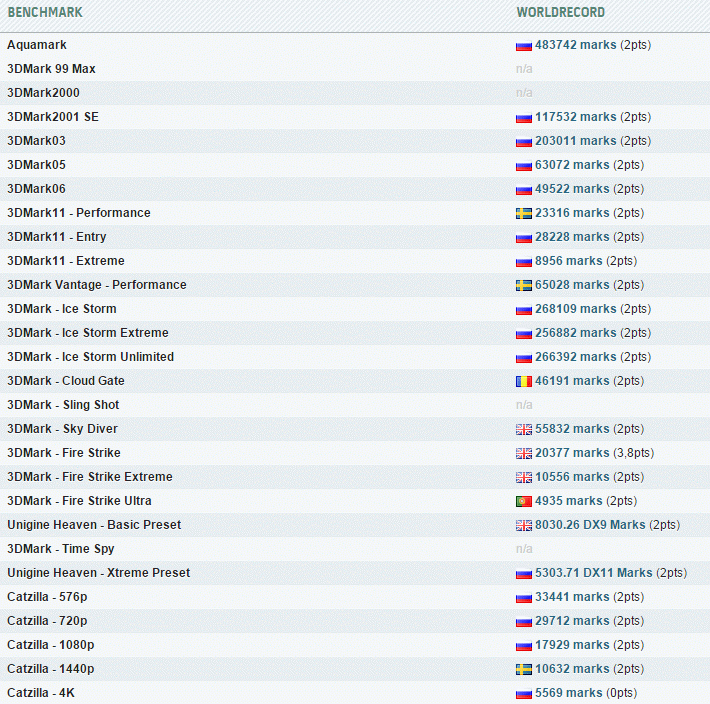Click the Catzilla - 720p benchmark name
Viewport: 710px width, 704px height.
[x=47, y=621]
